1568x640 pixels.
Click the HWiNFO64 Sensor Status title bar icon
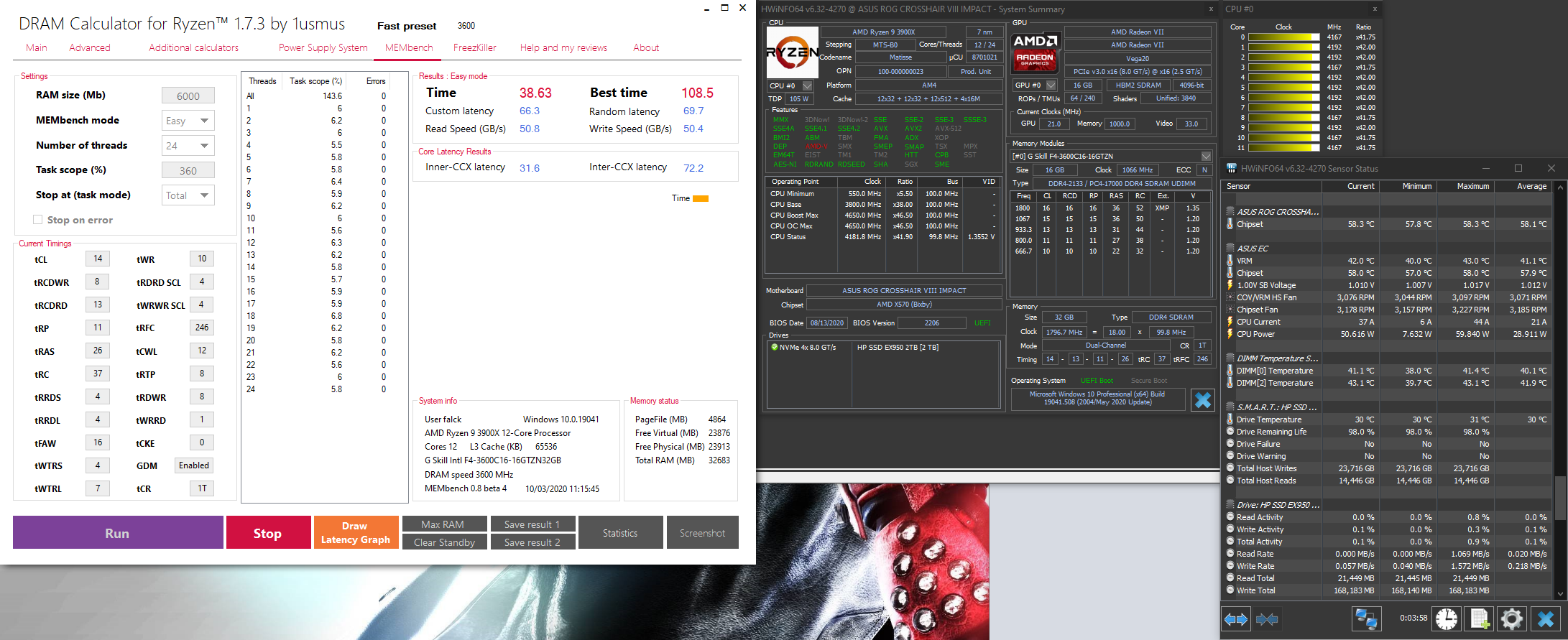1231,168
